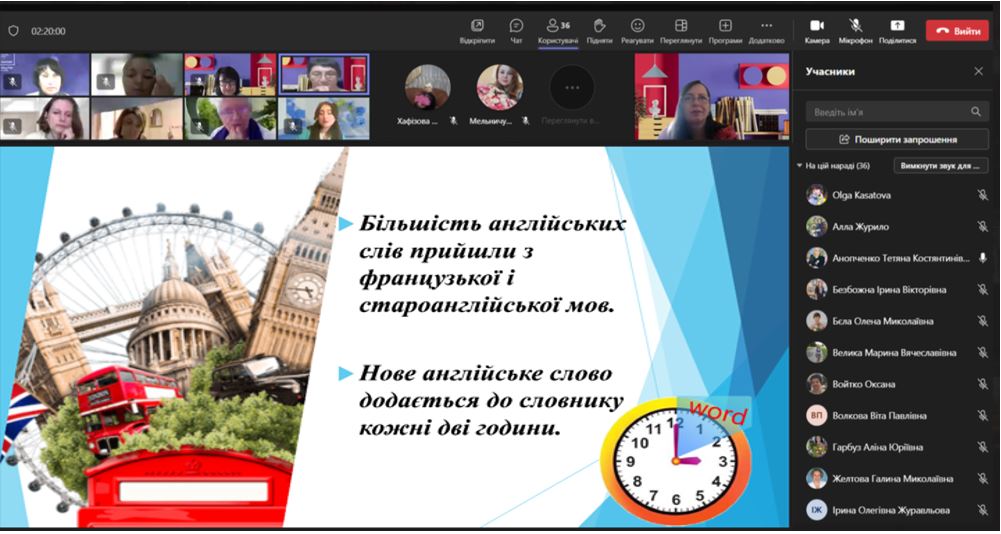Click Безбожна Ірина's muted mic icon
The width and height of the screenshot is (1001, 534).
(x=982, y=289)
